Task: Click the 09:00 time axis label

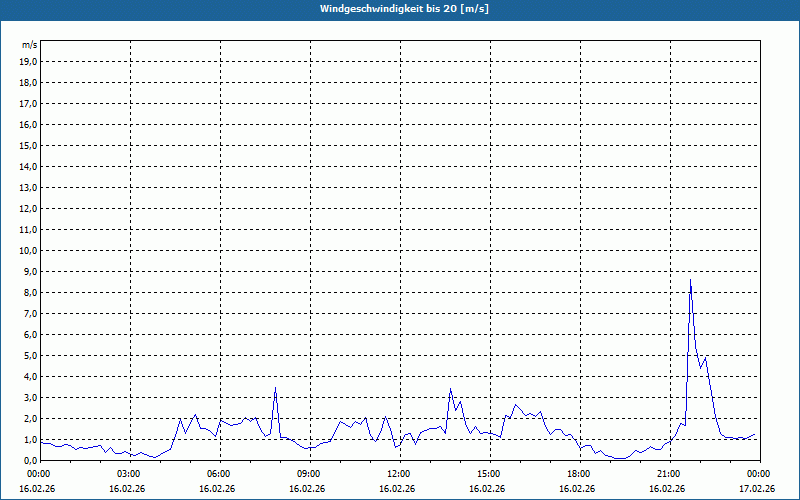Action: click(307, 473)
